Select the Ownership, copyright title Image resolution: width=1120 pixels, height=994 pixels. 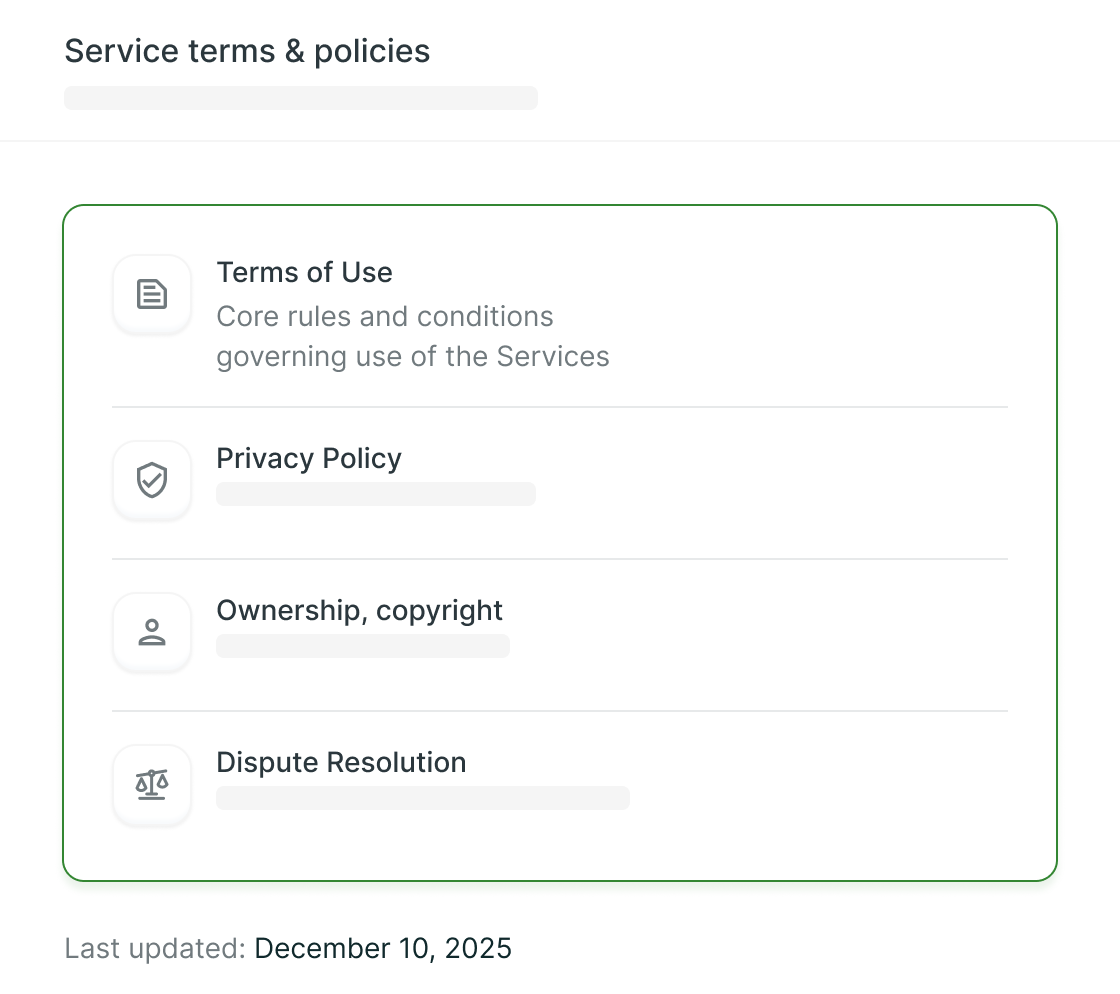(x=360, y=610)
